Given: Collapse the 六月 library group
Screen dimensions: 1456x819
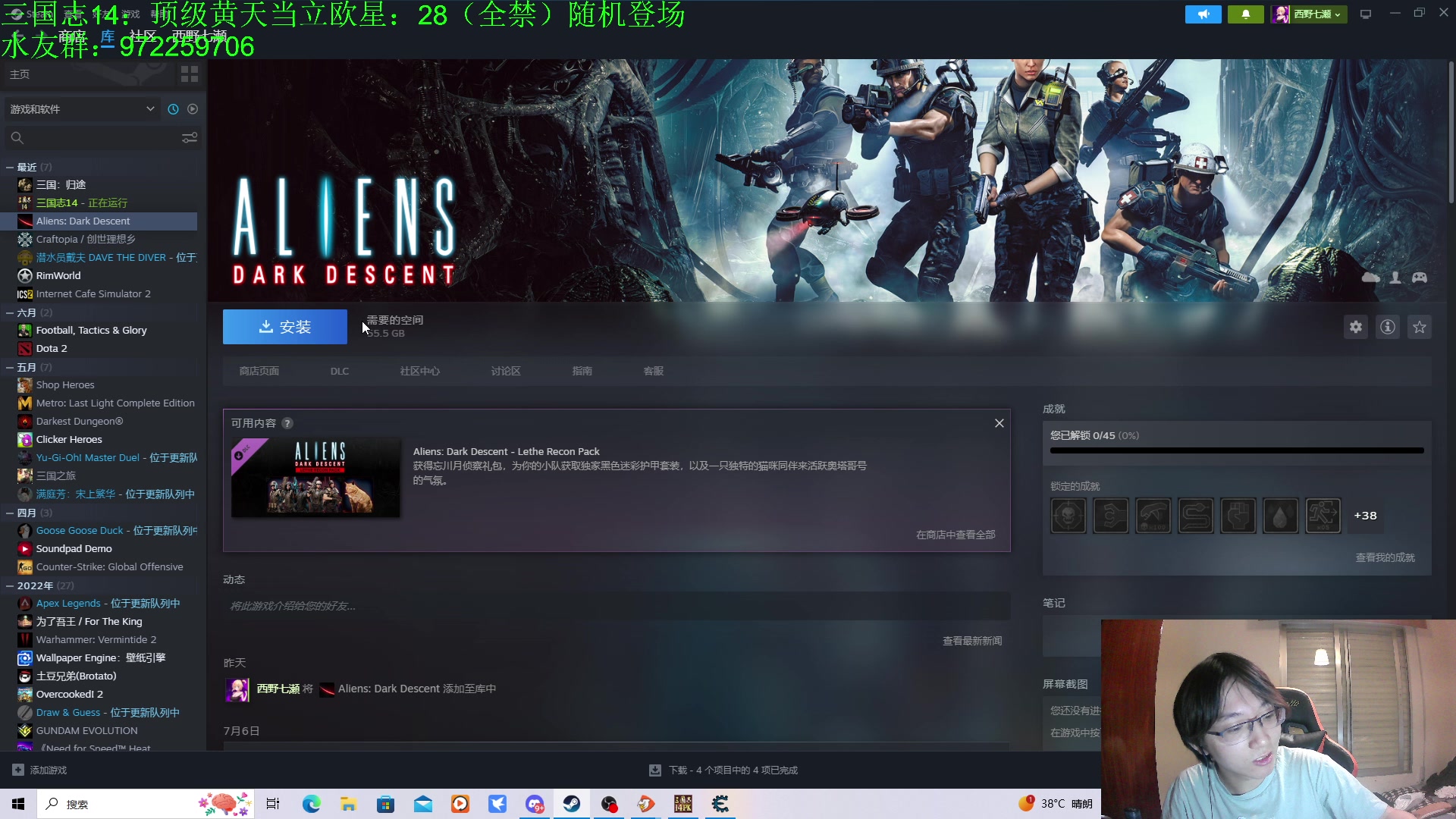Looking at the screenshot, I should [x=10, y=312].
